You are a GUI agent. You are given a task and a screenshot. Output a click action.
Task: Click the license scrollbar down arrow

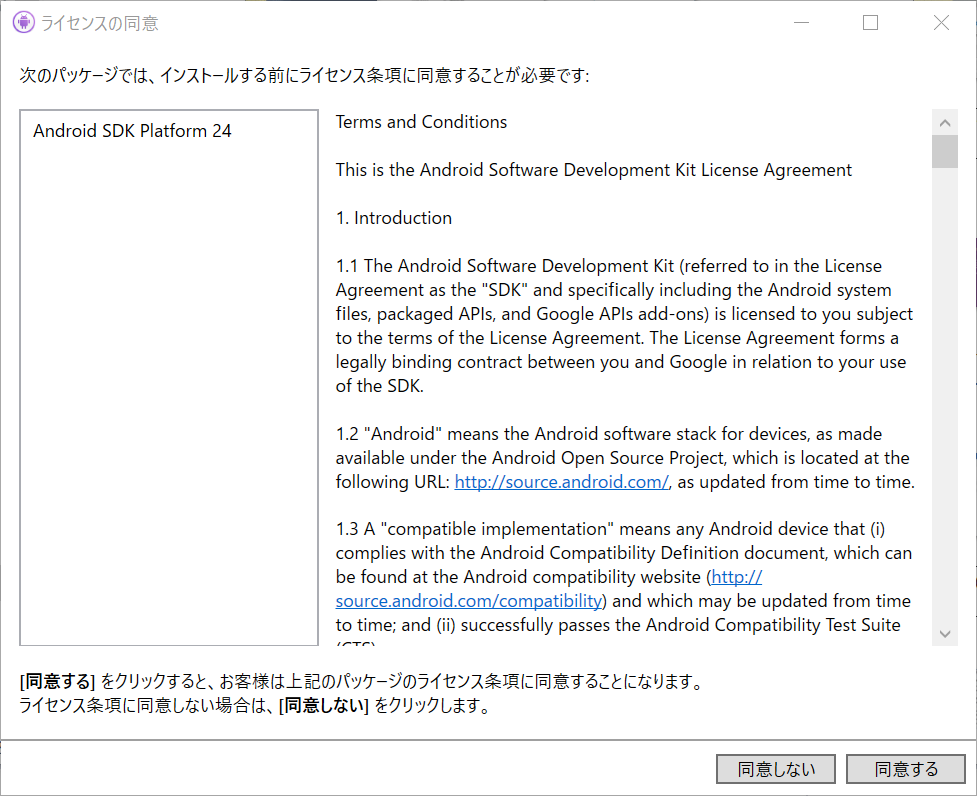[945, 633]
